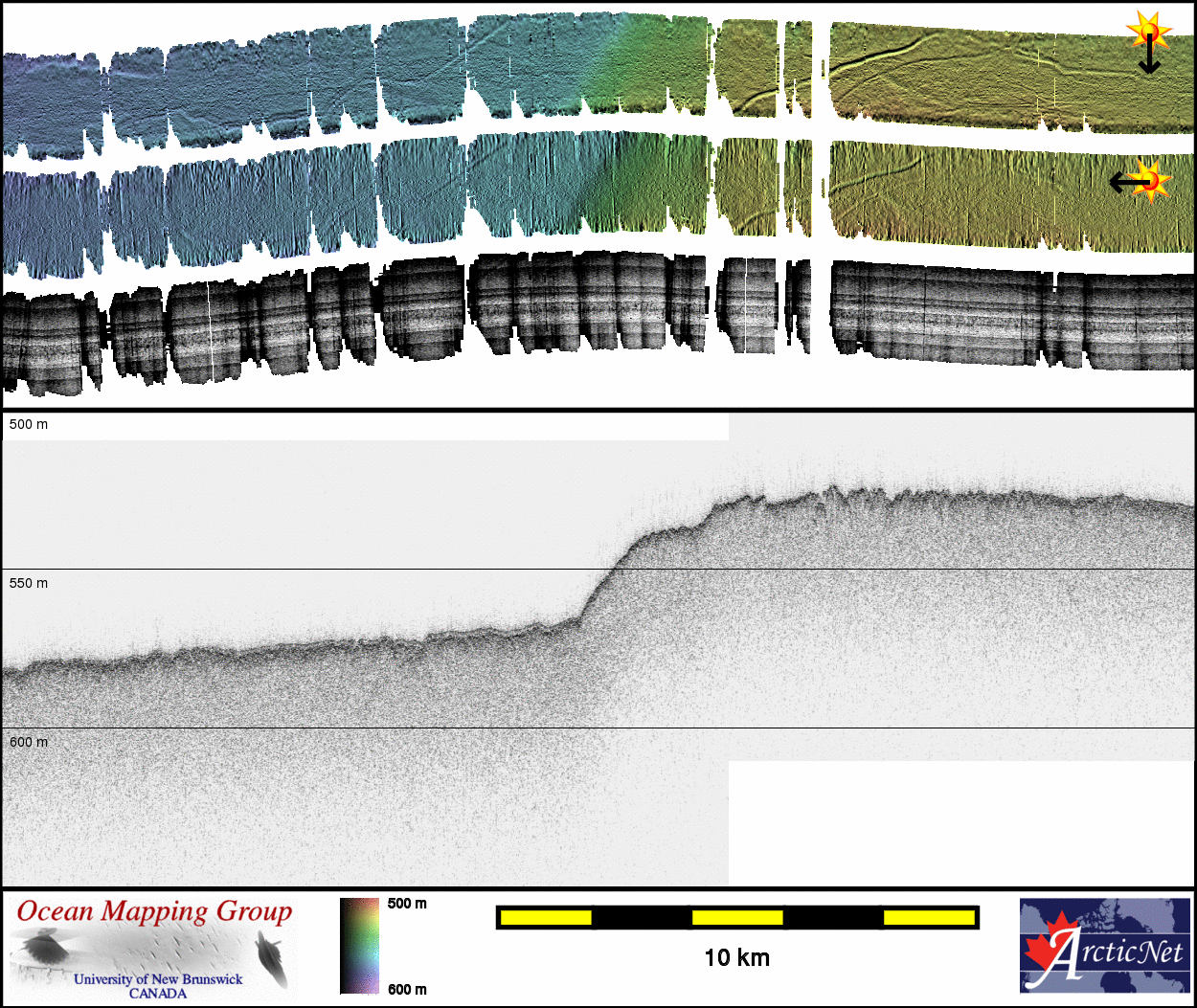Click the red maple leaf in ArcticNet logo

[x=1048, y=947]
